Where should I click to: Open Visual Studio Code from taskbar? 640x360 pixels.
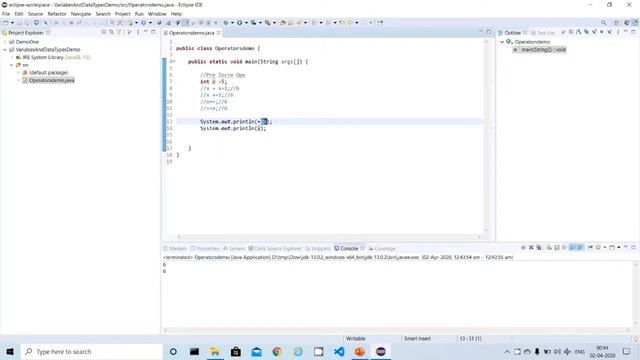339,351
